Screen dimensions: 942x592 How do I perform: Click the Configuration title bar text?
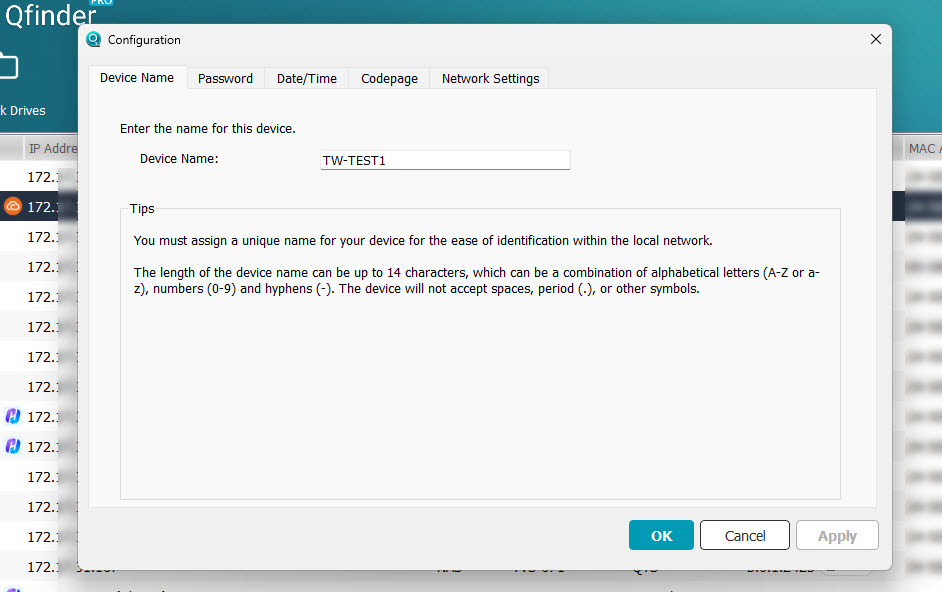(x=144, y=40)
